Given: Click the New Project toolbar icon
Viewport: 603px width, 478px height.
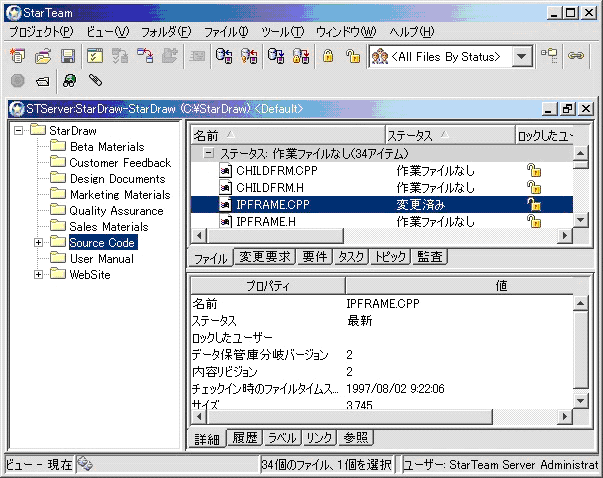Looking at the screenshot, I should pos(17,56).
